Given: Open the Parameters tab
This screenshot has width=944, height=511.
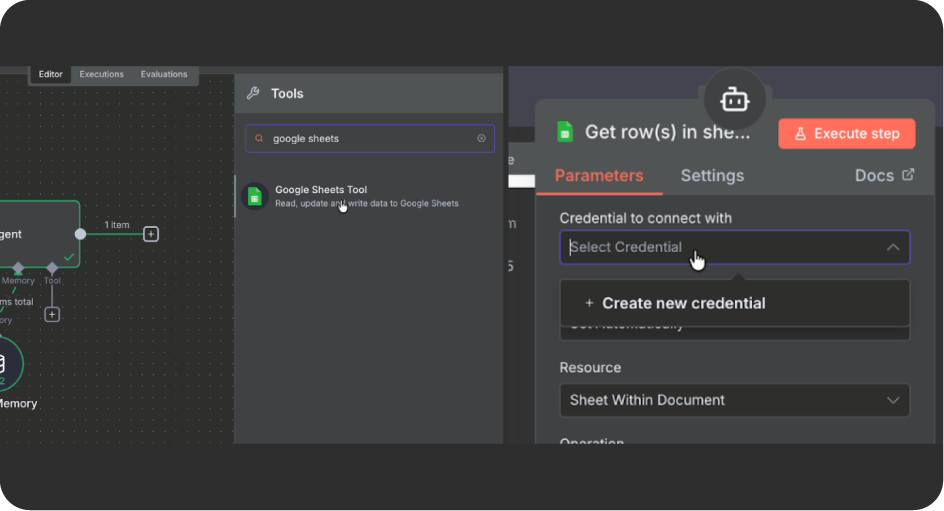Looking at the screenshot, I should [599, 176].
